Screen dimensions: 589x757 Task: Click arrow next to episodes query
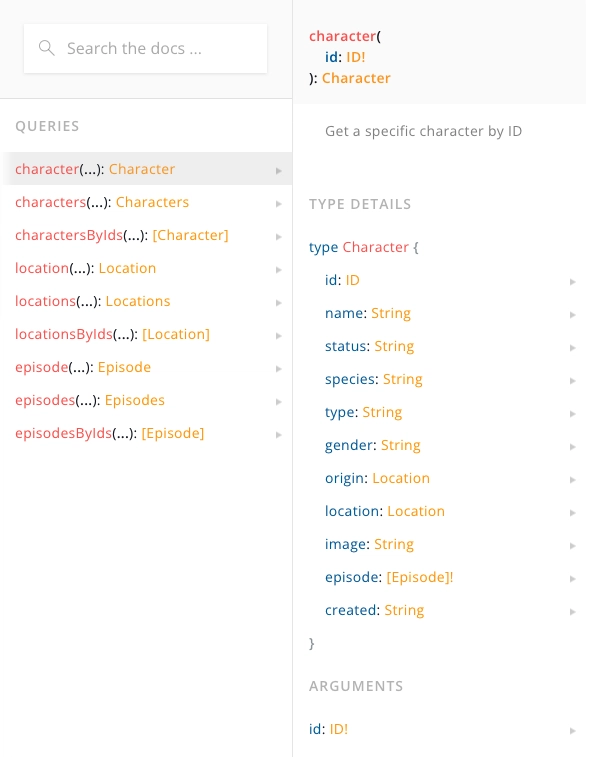[279, 402]
